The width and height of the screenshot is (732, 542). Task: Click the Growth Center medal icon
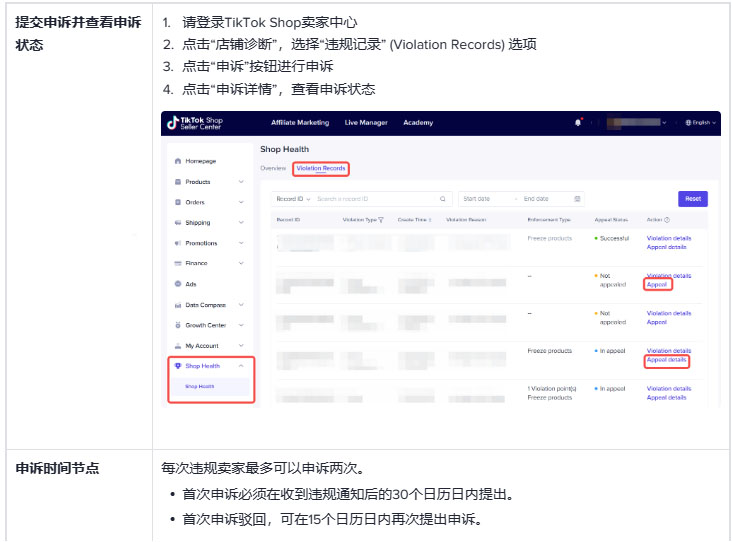[x=178, y=325]
